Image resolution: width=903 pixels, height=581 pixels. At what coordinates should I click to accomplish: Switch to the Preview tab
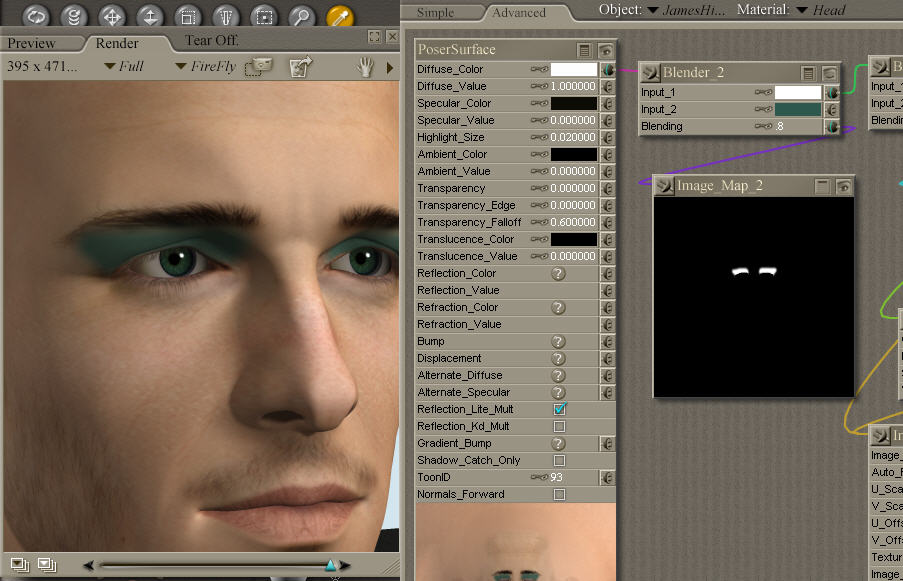pos(32,43)
